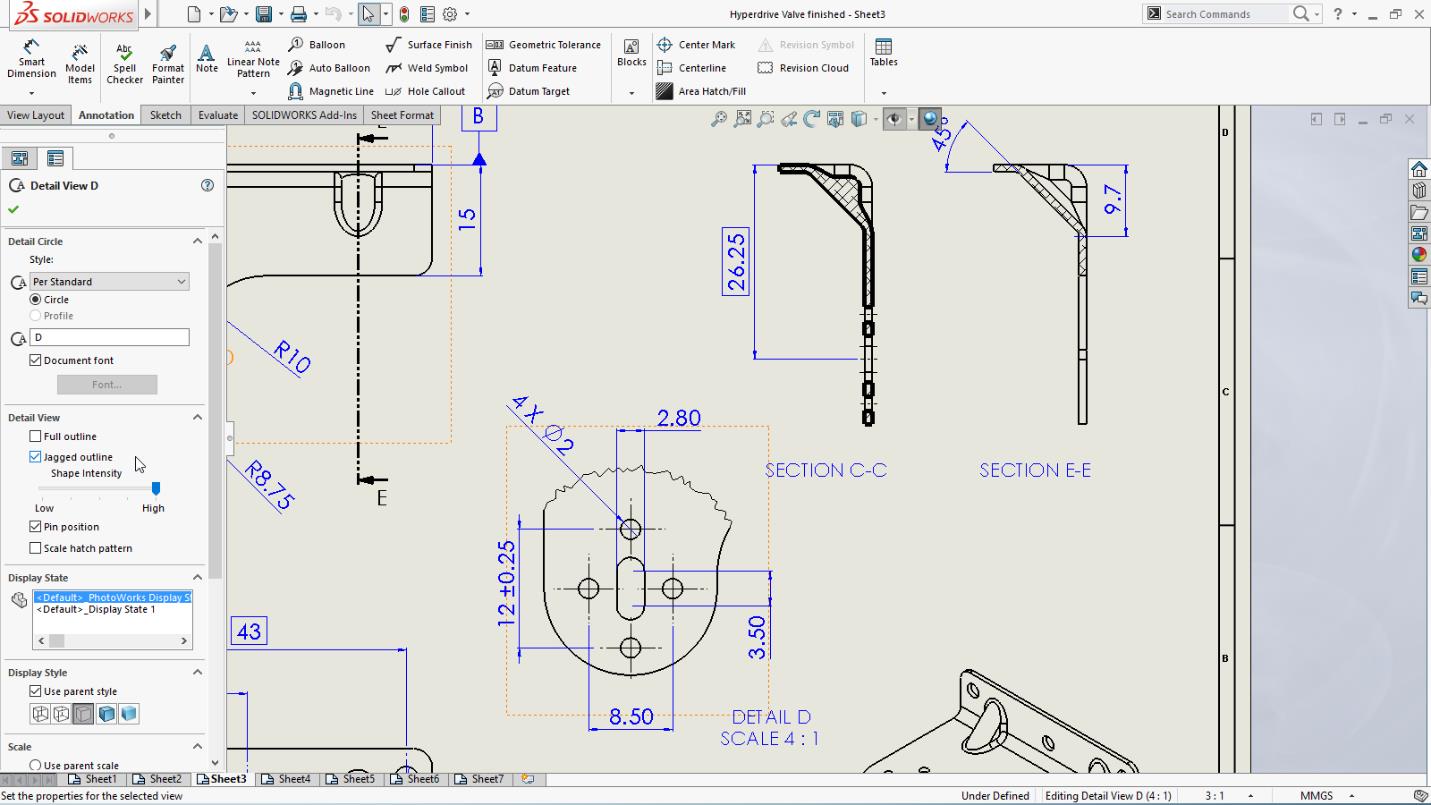Collapse the Detail Circle section
Image resolution: width=1431 pixels, height=805 pixels.
click(x=197, y=241)
